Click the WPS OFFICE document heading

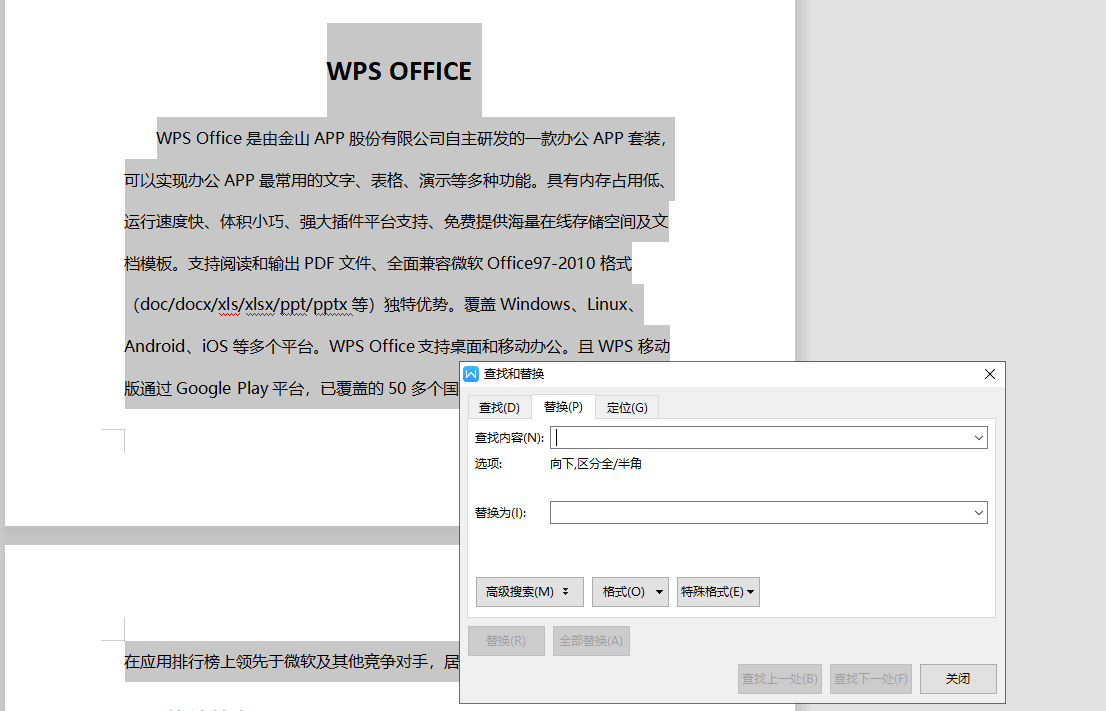(x=399, y=71)
